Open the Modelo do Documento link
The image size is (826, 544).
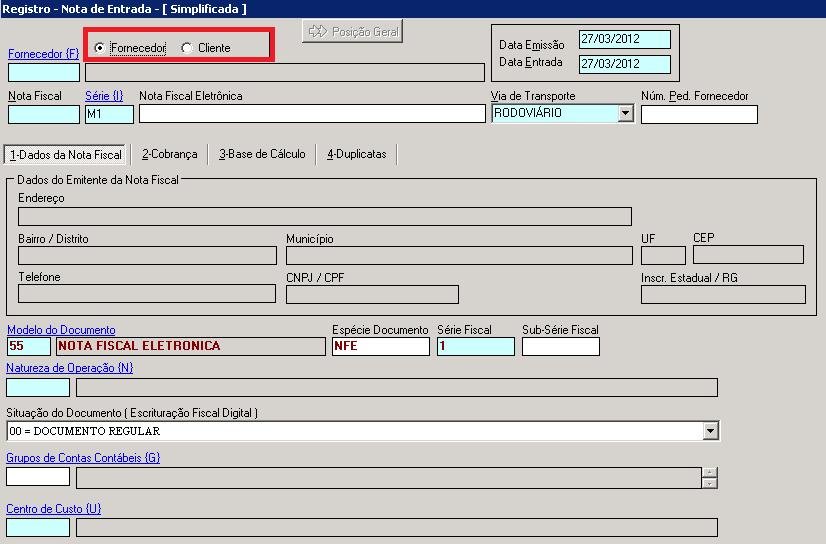tap(61, 330)
